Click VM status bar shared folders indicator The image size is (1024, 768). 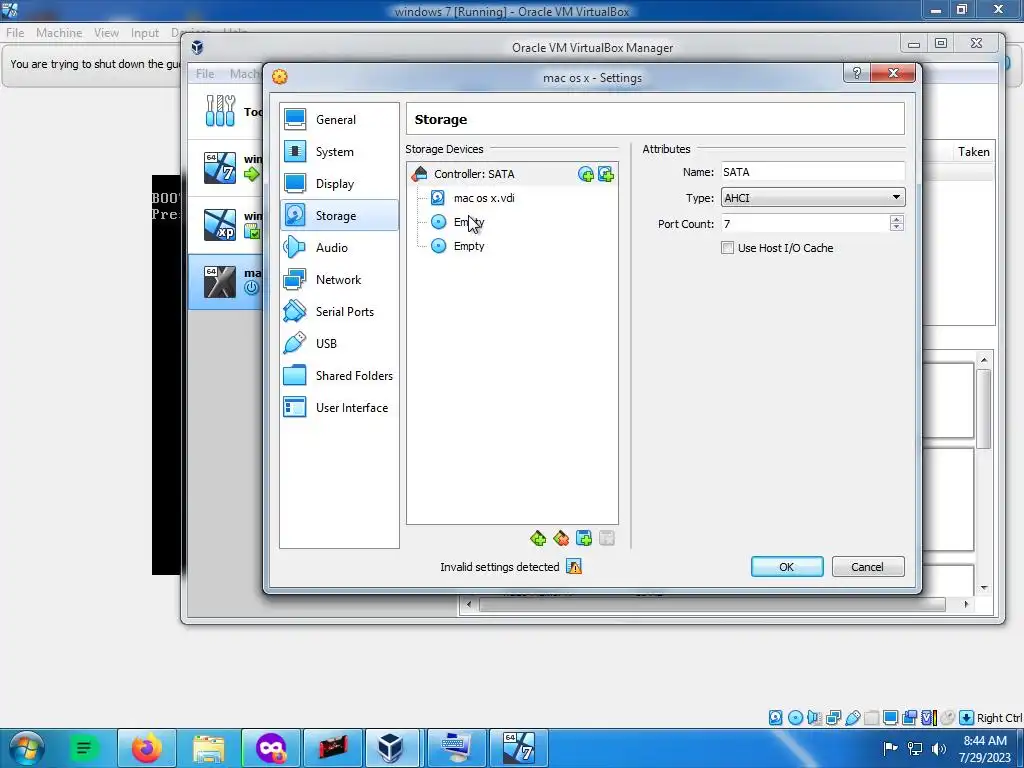coord(871,718)
